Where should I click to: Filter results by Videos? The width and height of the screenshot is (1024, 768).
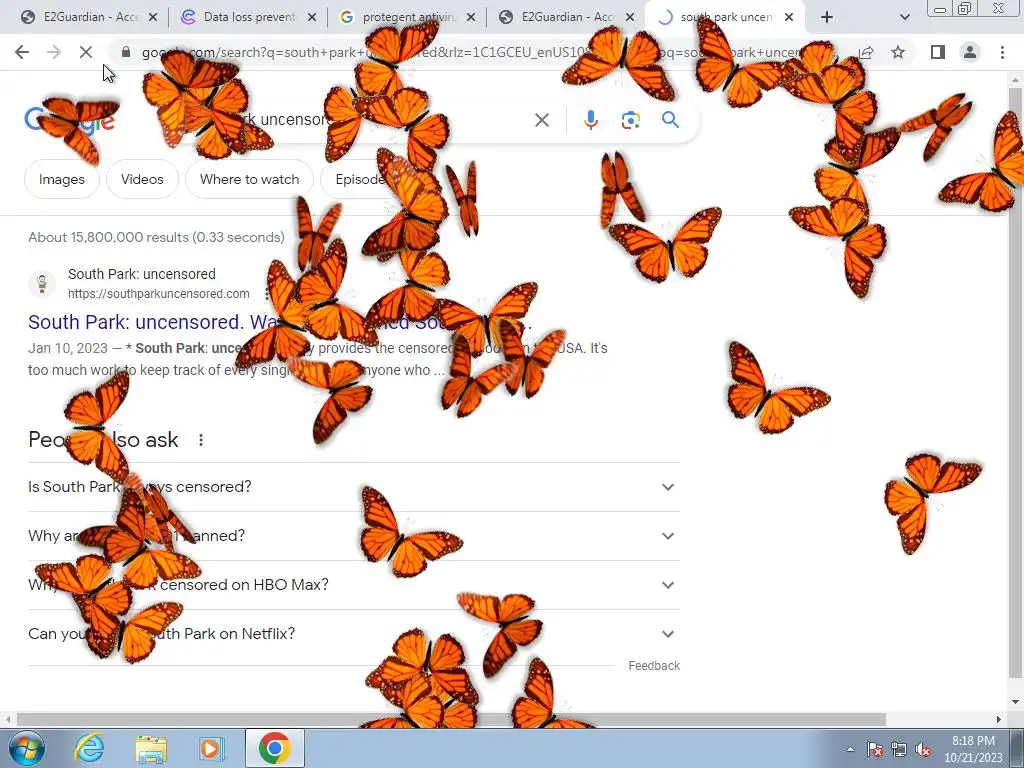142,179
